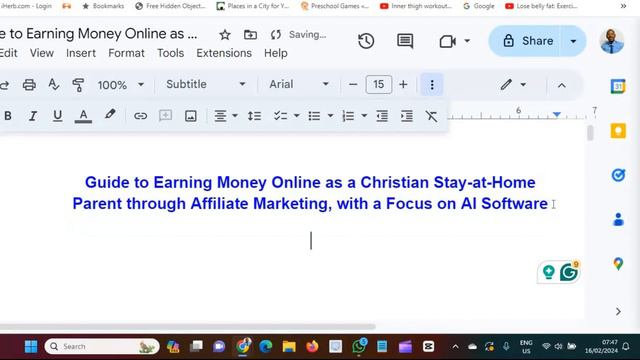The width and height of the screenshot is (640, 360).
Task: Open Google Tasks side panel
Action: pos(618,175)
